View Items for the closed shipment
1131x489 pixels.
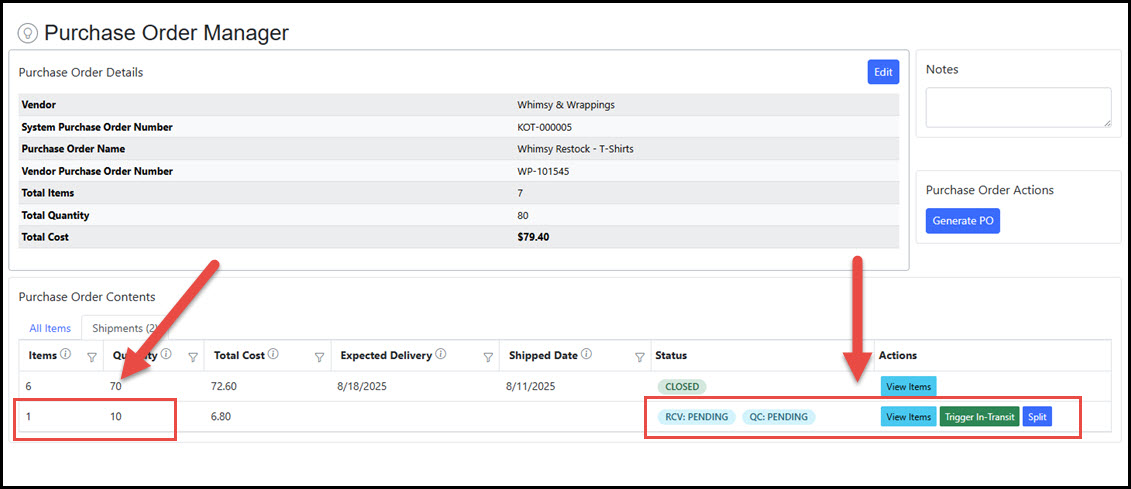(908, 387)
